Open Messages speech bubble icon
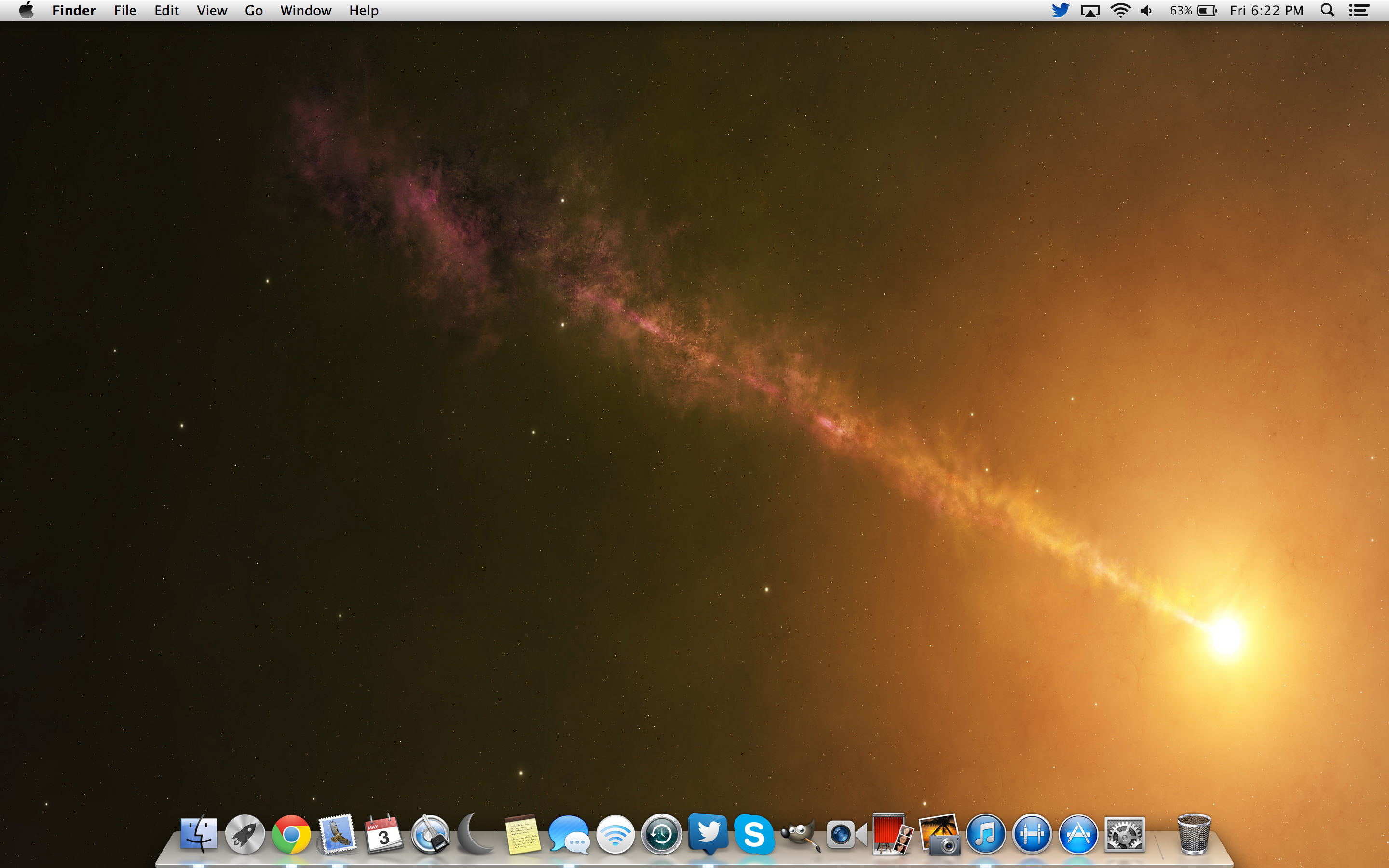 569,834
